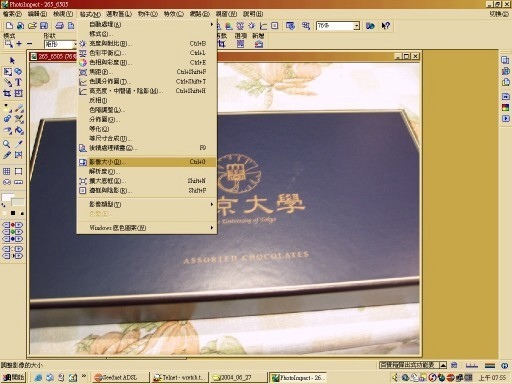Click the PhotoImpact taskbar button

[x=298, y=377]
